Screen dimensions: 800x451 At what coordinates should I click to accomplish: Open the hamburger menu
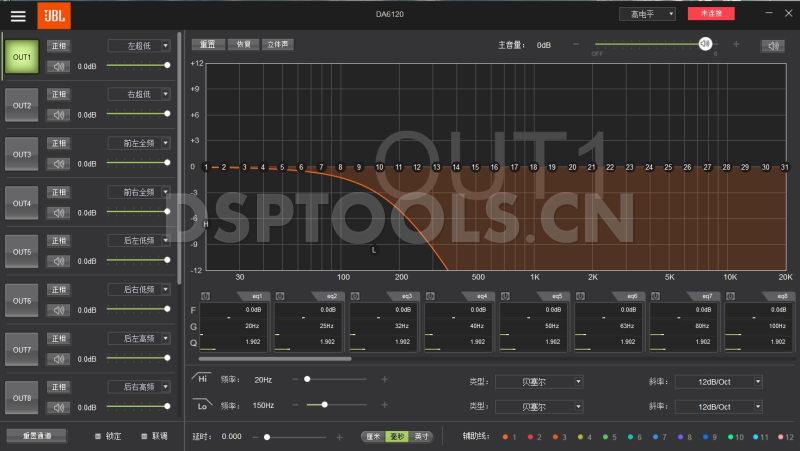click(x=18, y=16)
